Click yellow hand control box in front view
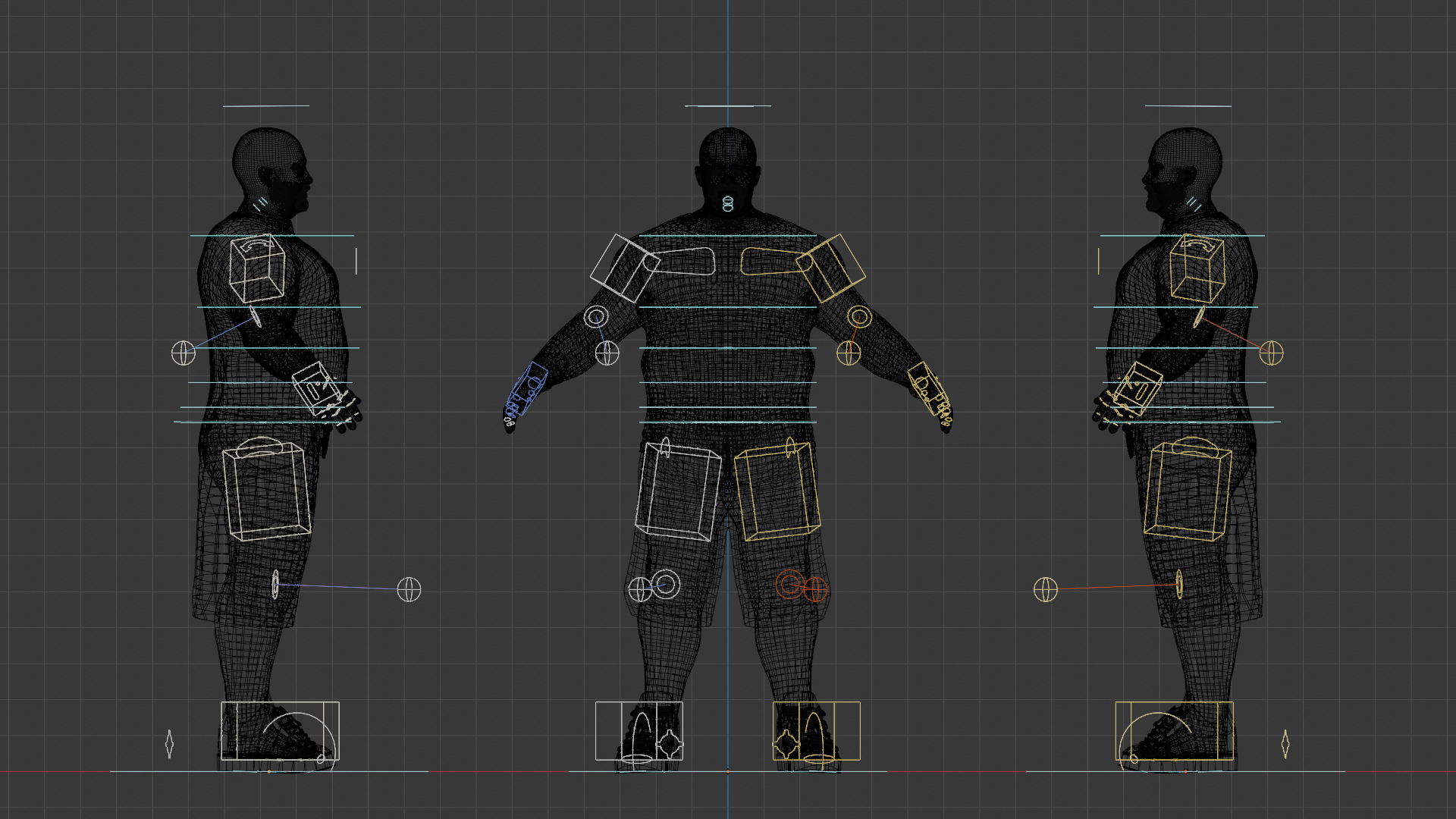Screen dimensions: 1456x819 click(x=928, y=388)
